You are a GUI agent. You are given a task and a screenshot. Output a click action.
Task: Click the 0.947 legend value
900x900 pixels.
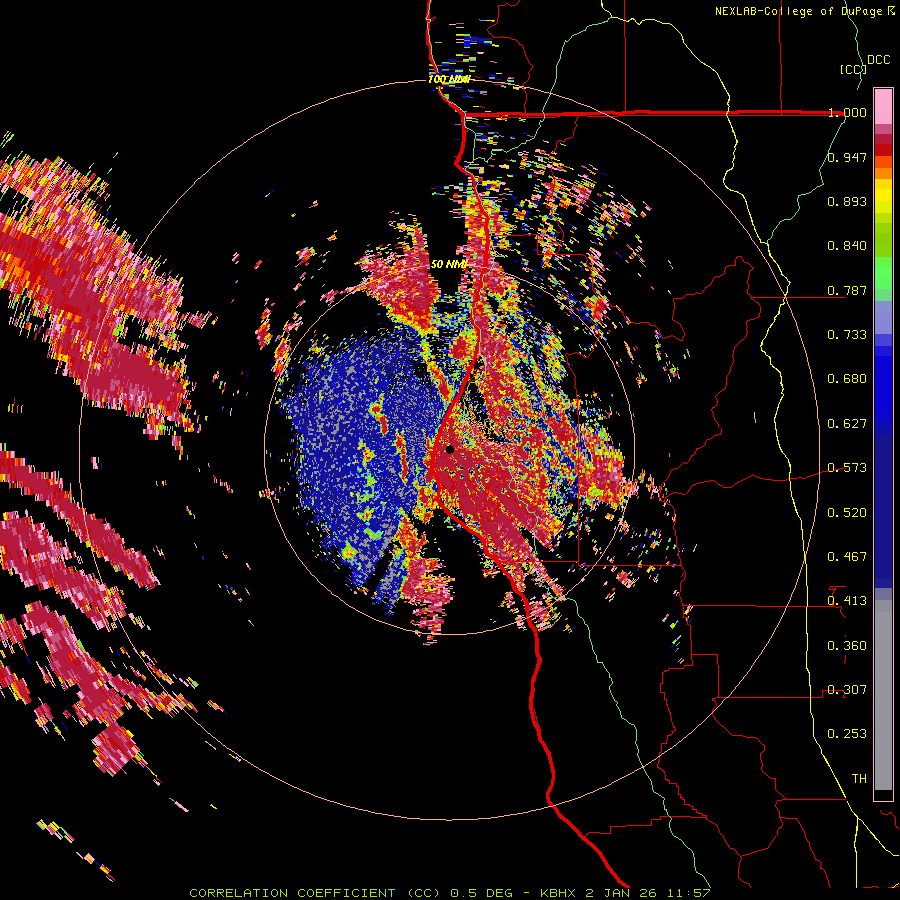tap(847, 157)
